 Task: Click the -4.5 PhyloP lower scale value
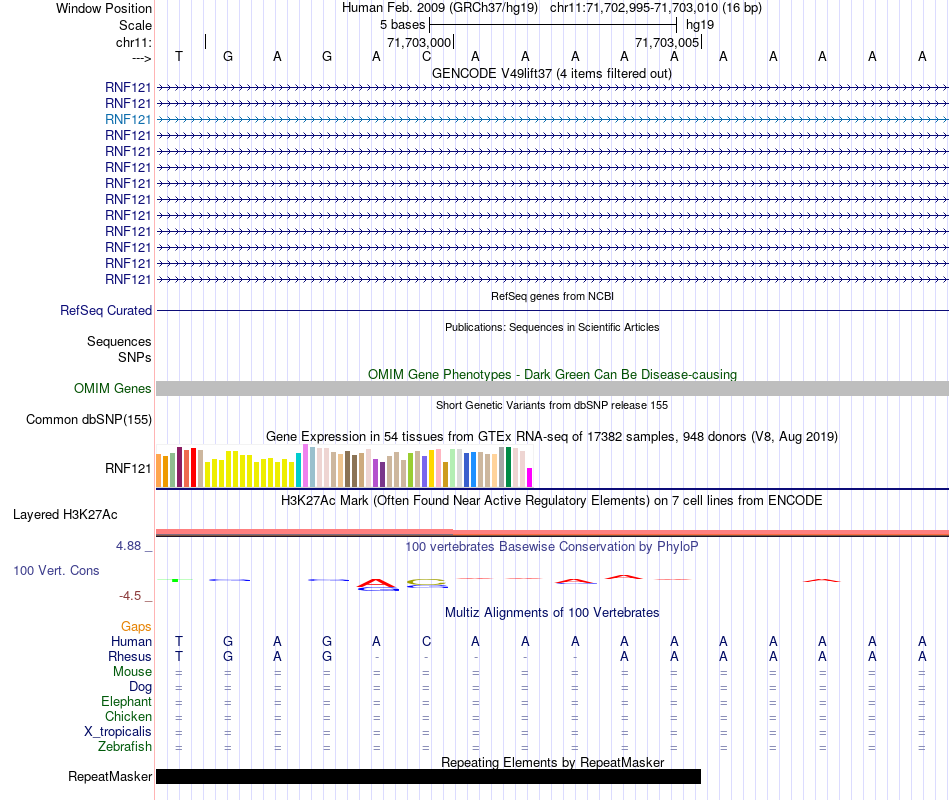point(130,596)
